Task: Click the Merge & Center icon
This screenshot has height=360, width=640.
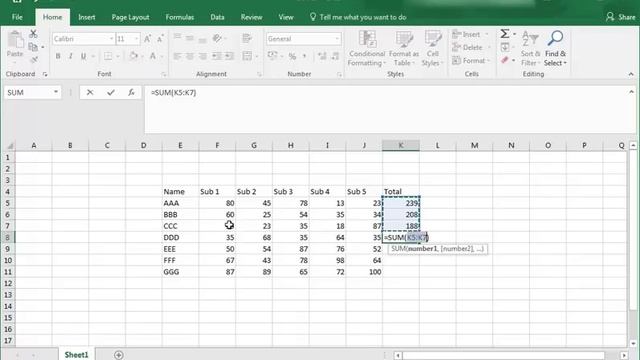Action: coord(247,56)
